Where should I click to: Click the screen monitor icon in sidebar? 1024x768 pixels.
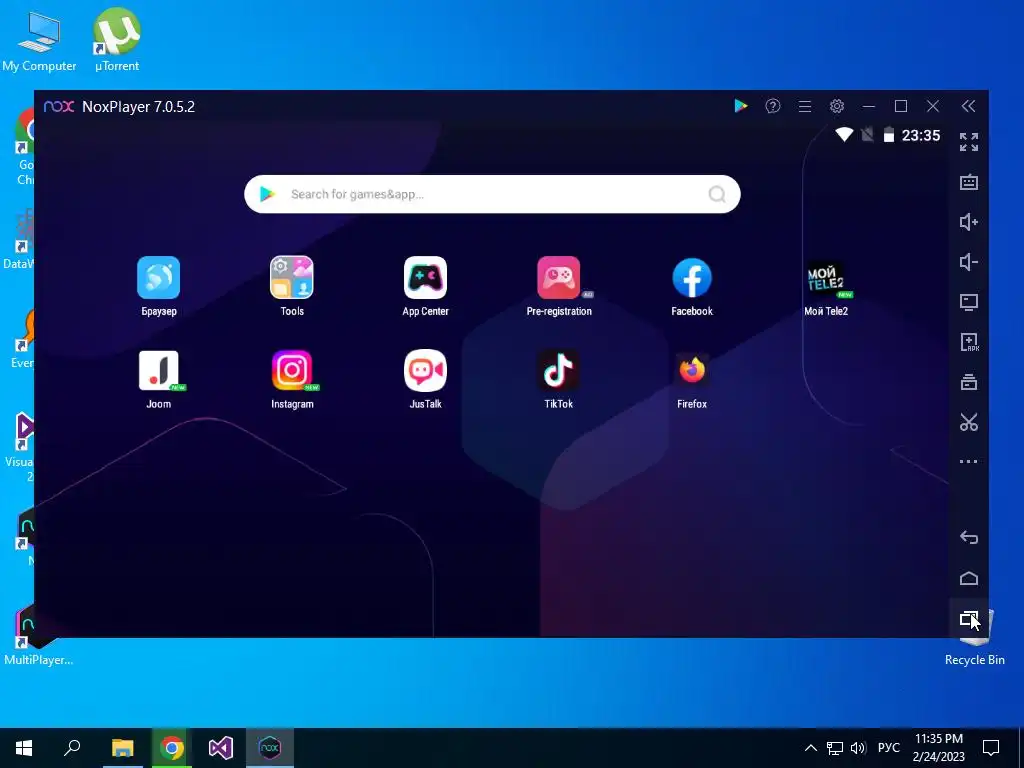pyautogui.click(x=969, y=302)
